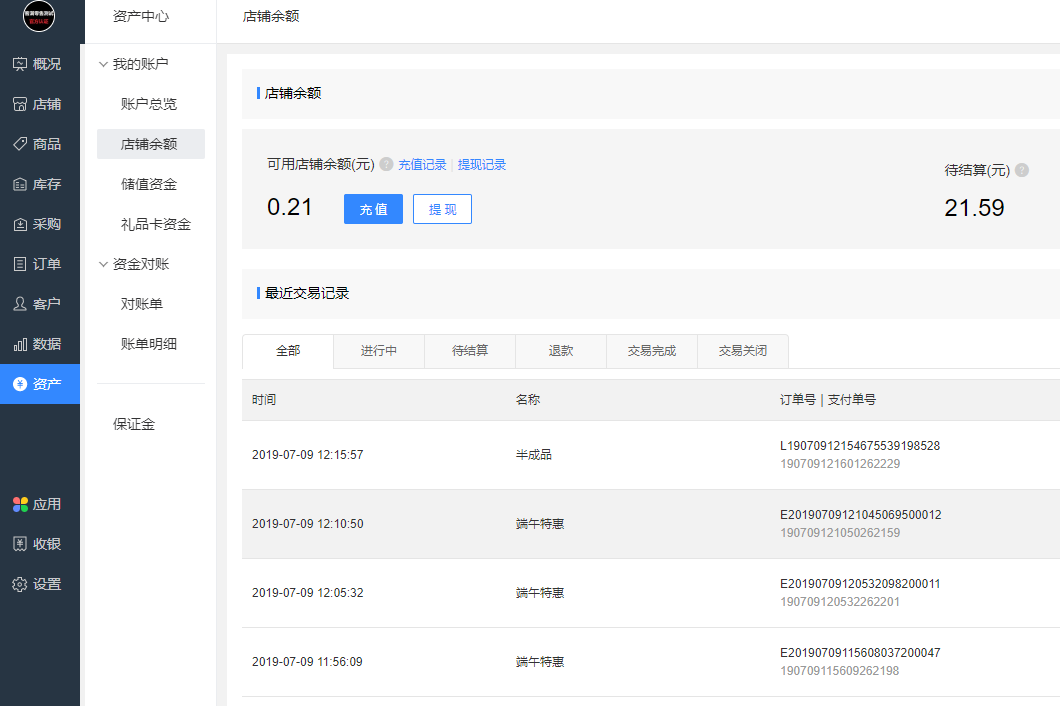Click order number E20190709120532098200011
The image size is (1060, 706).
(x=860, y=584)
